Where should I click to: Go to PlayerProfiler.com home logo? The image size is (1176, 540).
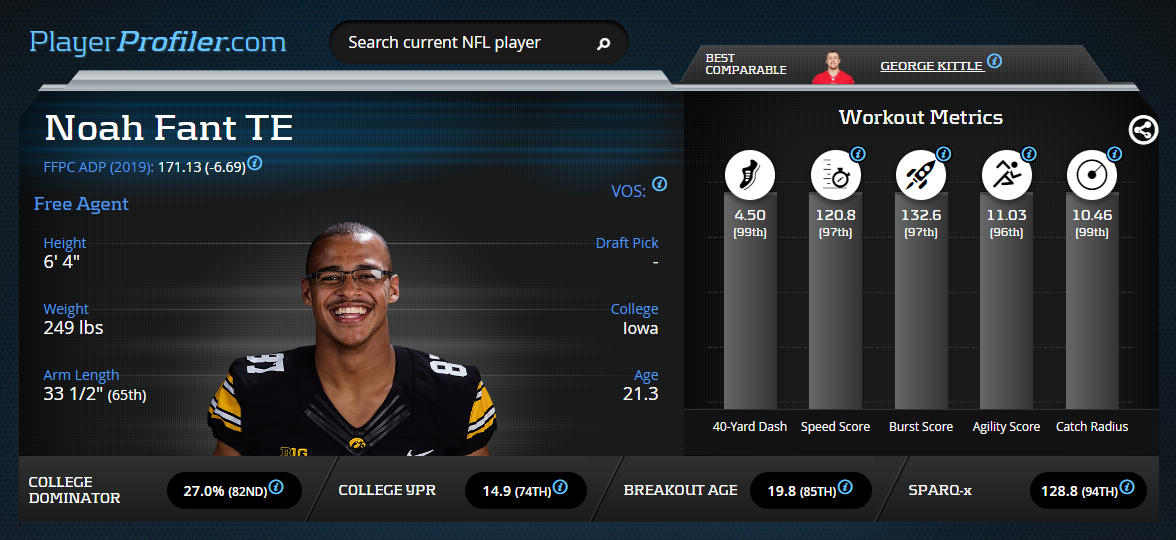click(158, 41)
